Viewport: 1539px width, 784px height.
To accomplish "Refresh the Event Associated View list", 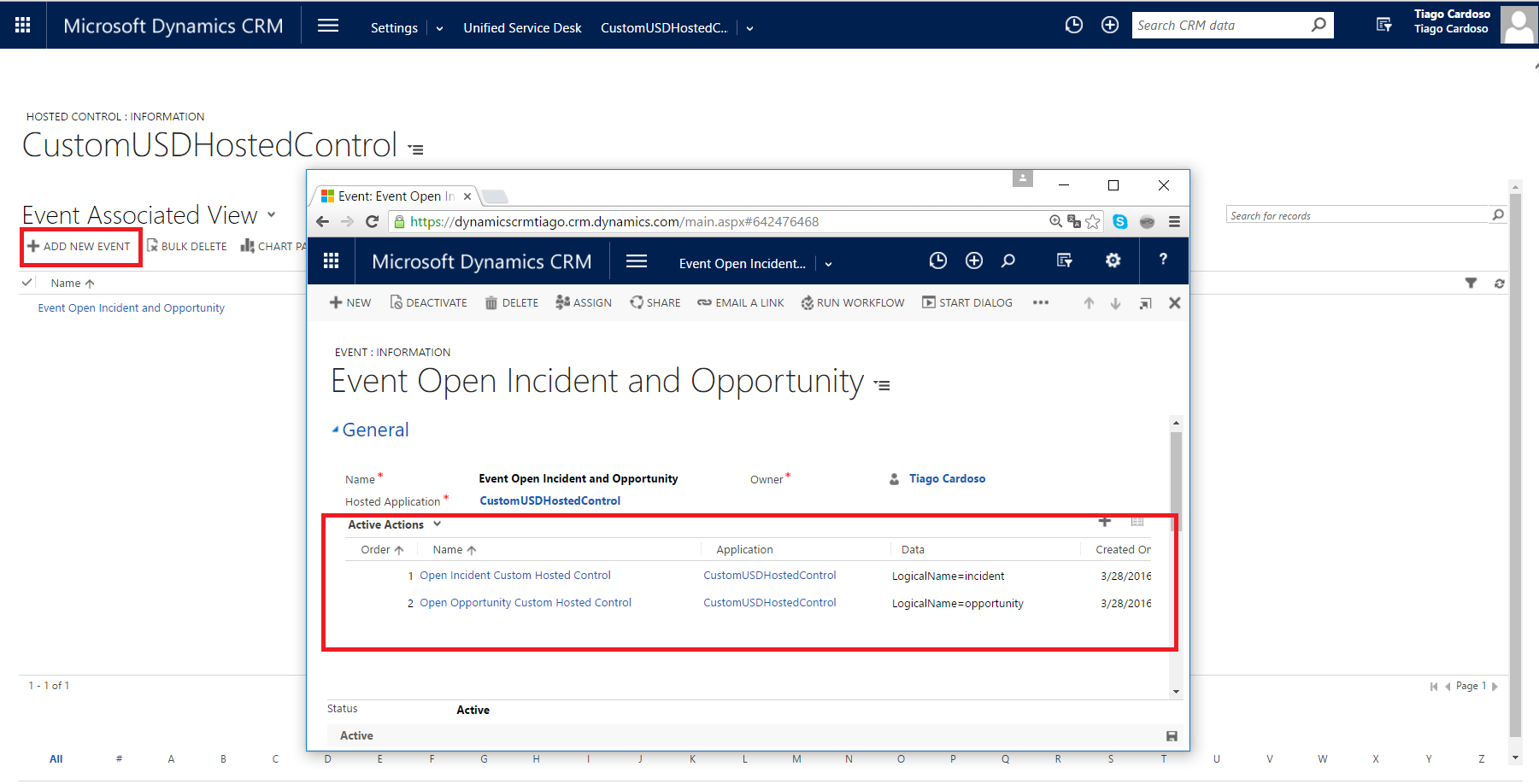I will [x=1499, y=284].
